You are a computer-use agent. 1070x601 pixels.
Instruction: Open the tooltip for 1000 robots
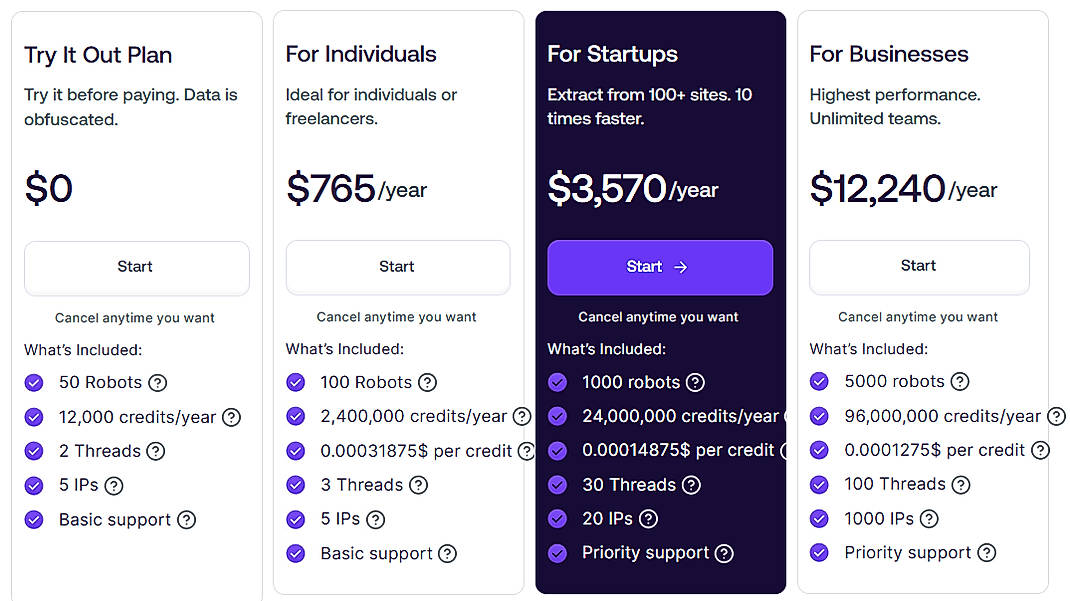coord(696,383)
